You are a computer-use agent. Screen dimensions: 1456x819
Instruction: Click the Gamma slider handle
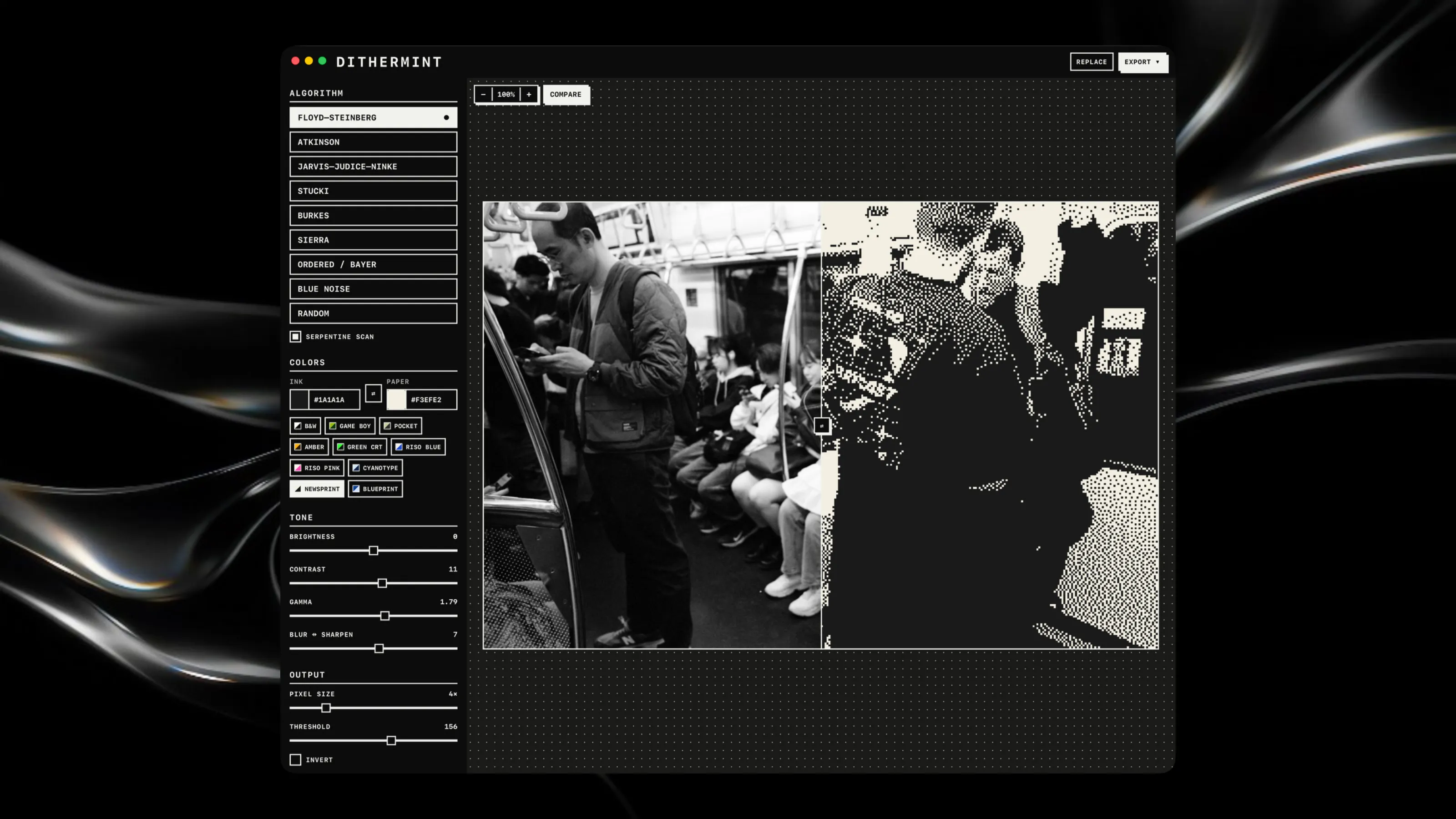click(385, 616)
